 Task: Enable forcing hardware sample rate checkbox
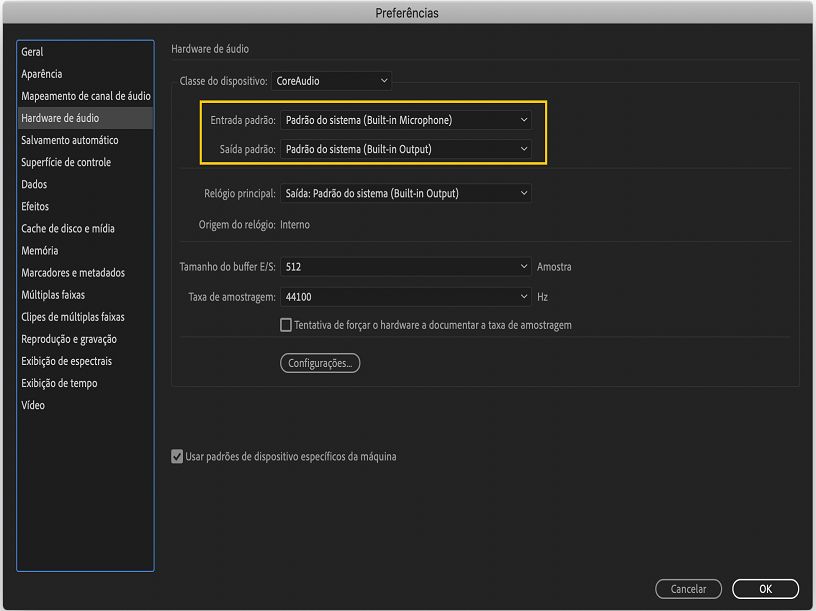click(286, 325)
